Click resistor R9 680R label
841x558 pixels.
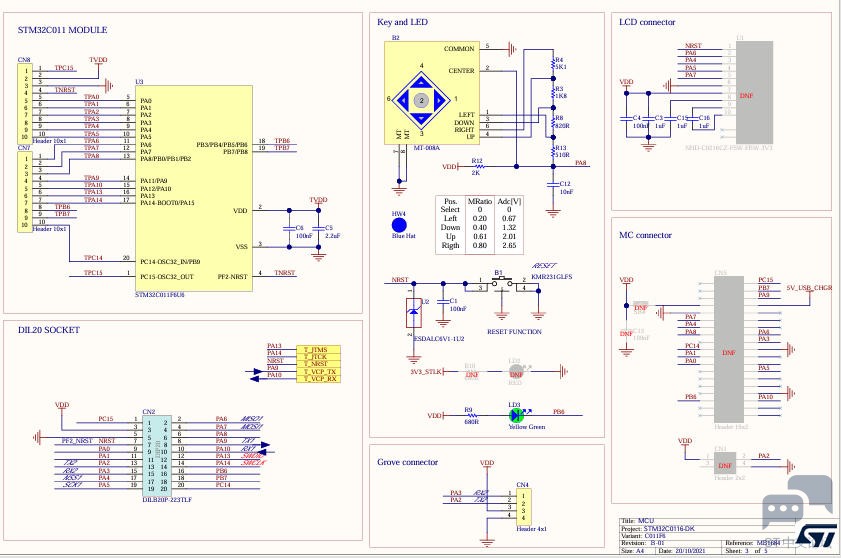[470, 416]
